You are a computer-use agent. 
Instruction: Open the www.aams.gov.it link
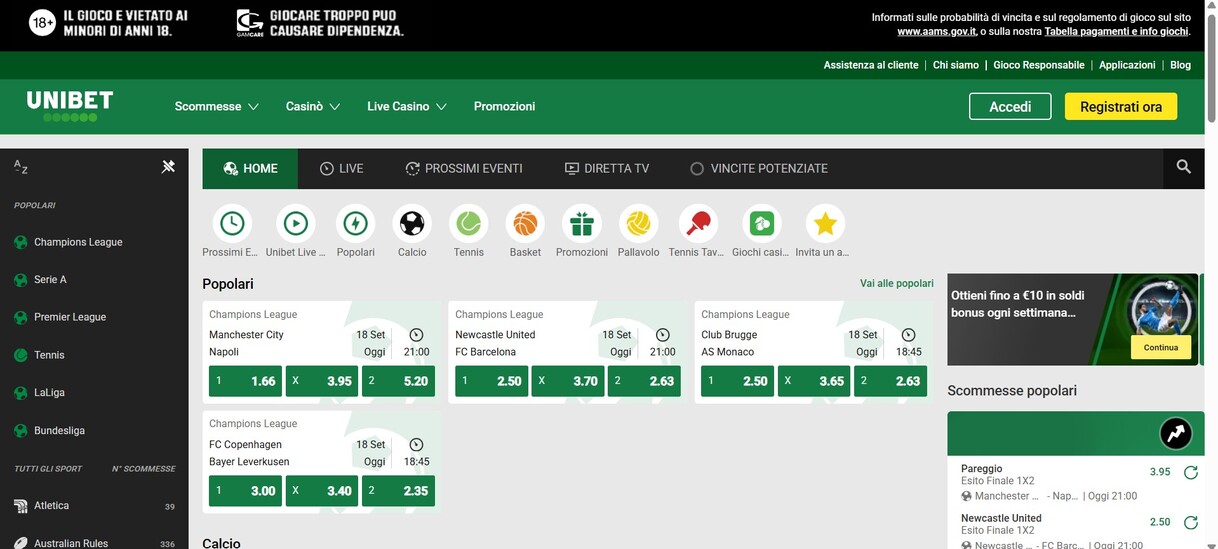coord(937,32)
